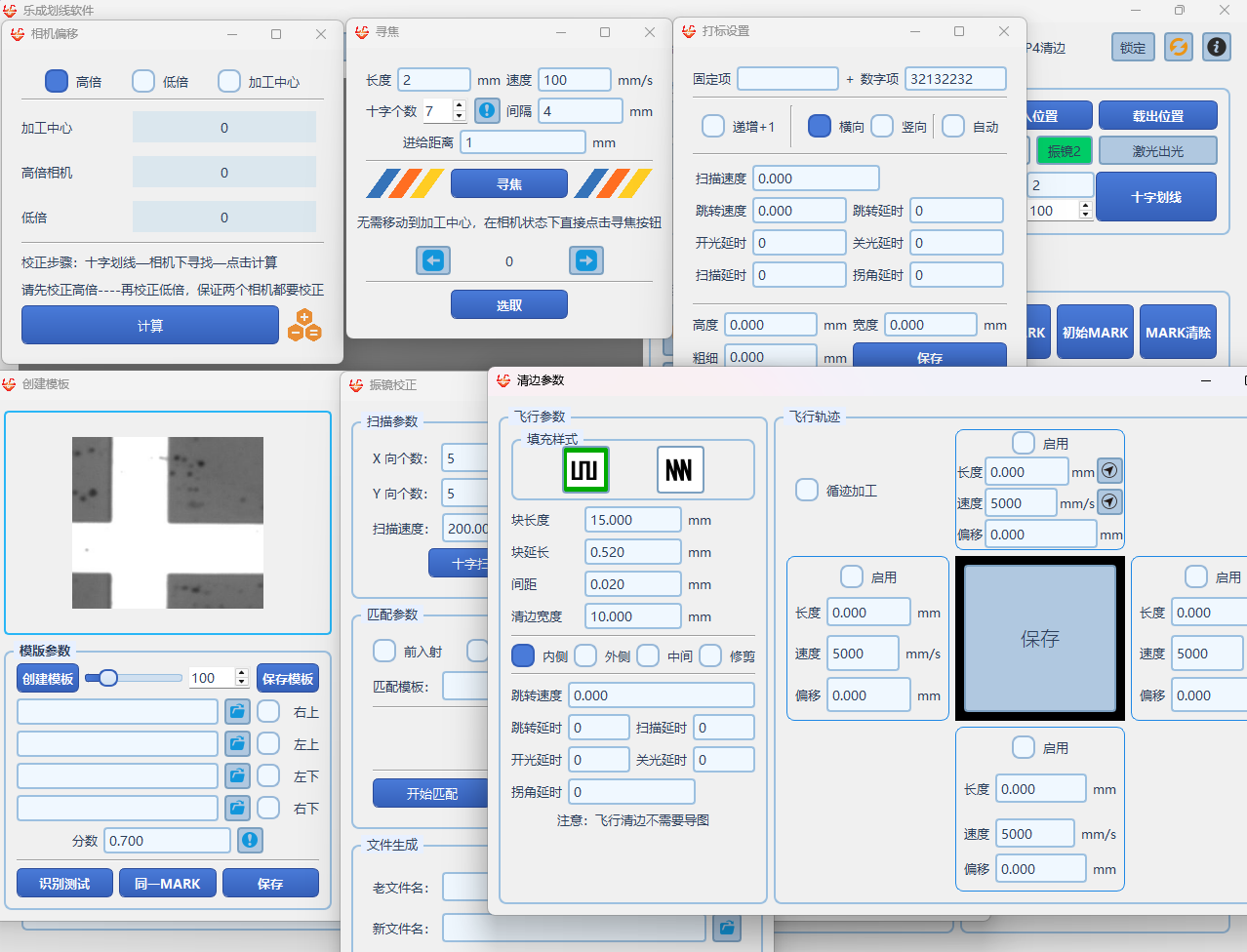Image resolution: width=1247 pixels, height=952 pixels.
Task: Click the stepper arrows beside 100 in main window
Action: pos(1085,210)
